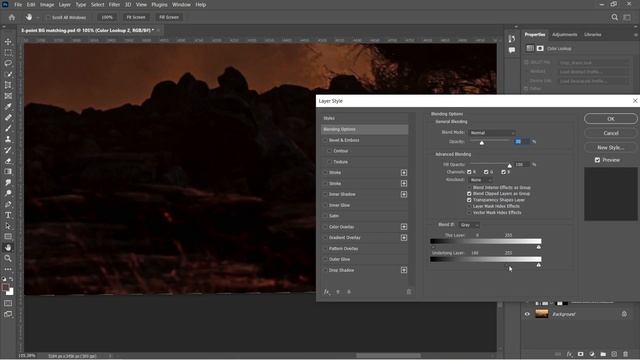The height and width of the screenshot is (360, 640).
Task: Open the Blend If Gray dropdown
Action: coord(469,225)
